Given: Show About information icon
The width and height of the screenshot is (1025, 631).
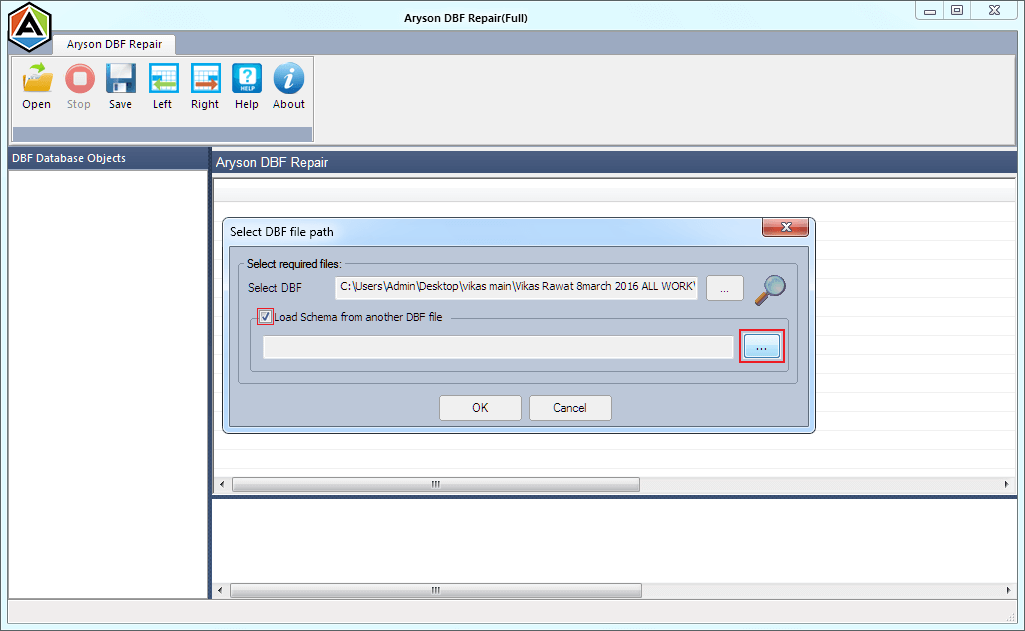Looking at the screenshot, I should tap(289, 78).
